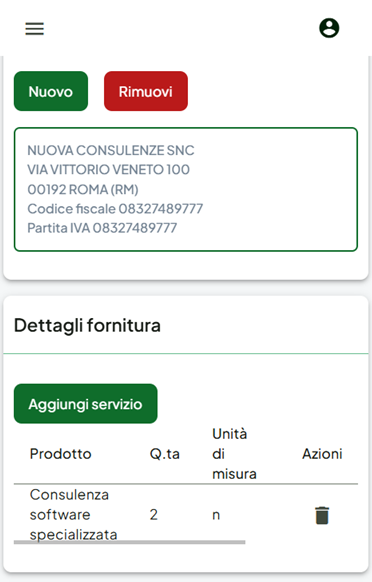Image resolution: width=372 pixels, height=582 pixels.
Task: Click the Q.ta column header
Action: tap(164, 454)
